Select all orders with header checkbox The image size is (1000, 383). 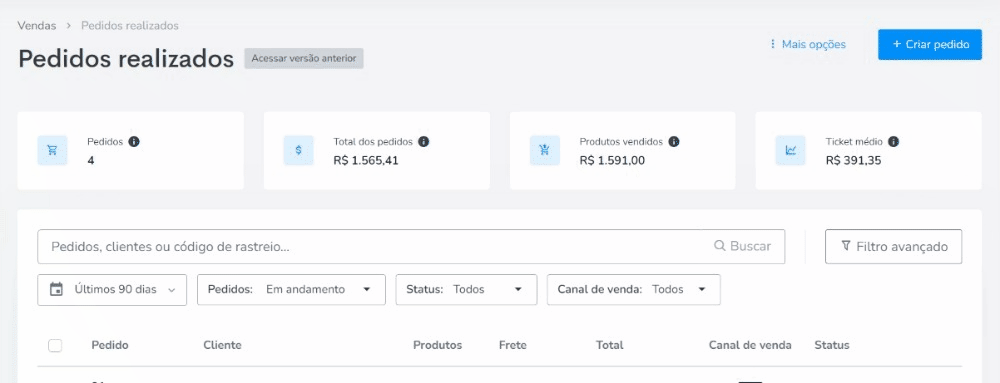(55, 345)
